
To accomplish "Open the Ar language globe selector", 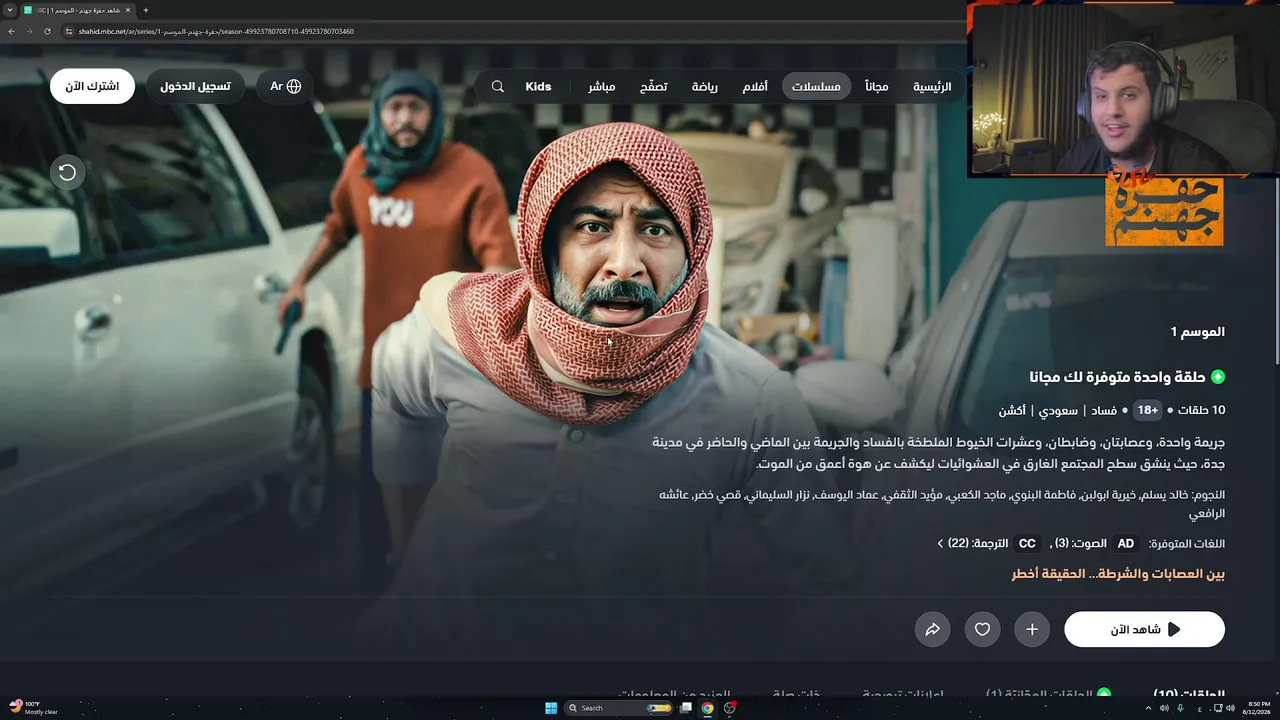I will [286, 87].
